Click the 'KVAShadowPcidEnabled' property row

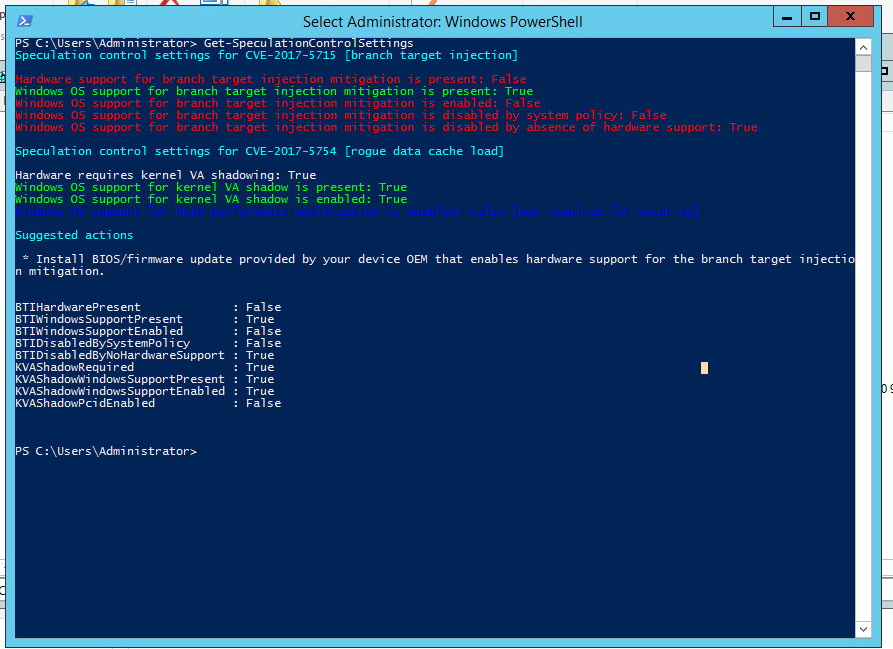148,403
